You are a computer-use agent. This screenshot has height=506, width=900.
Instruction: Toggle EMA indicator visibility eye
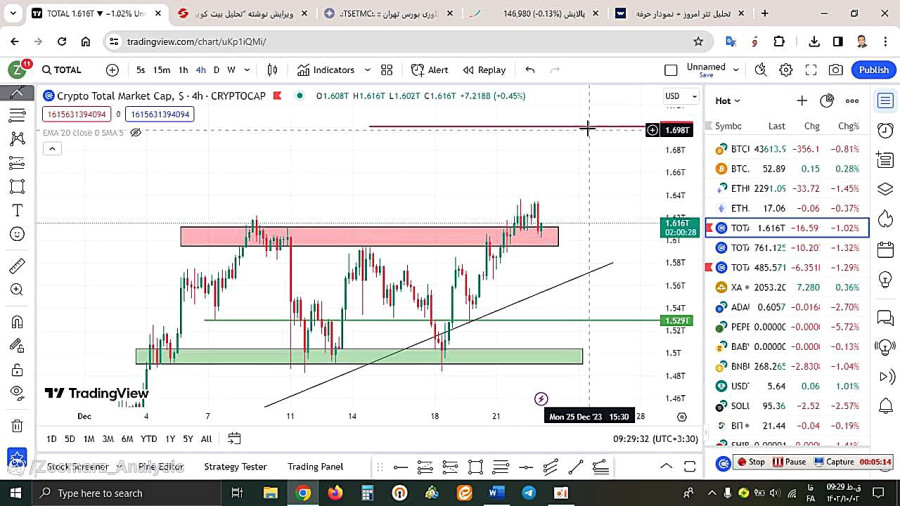pos(135,133)
